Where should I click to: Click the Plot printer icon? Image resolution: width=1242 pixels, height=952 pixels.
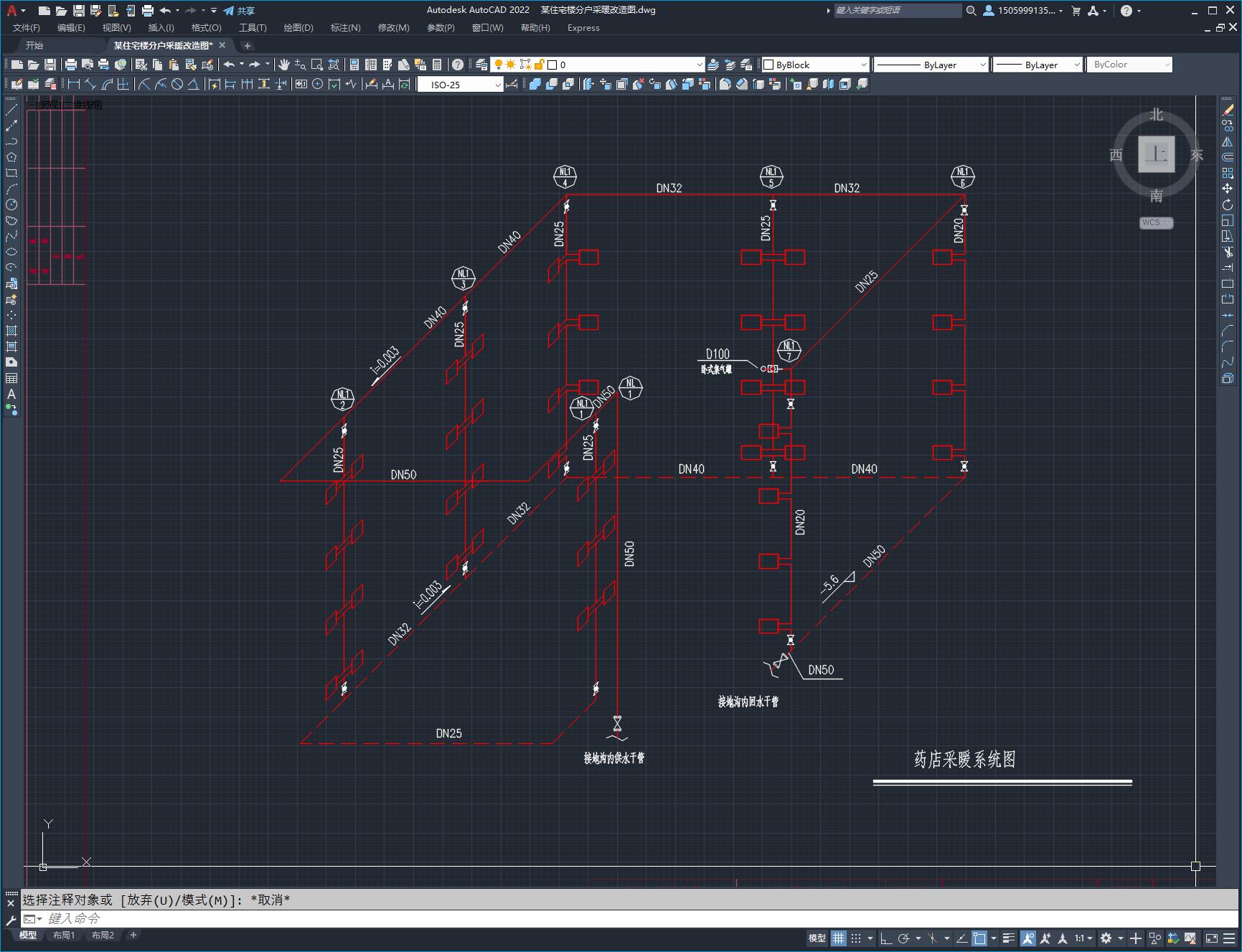point(71,65)
